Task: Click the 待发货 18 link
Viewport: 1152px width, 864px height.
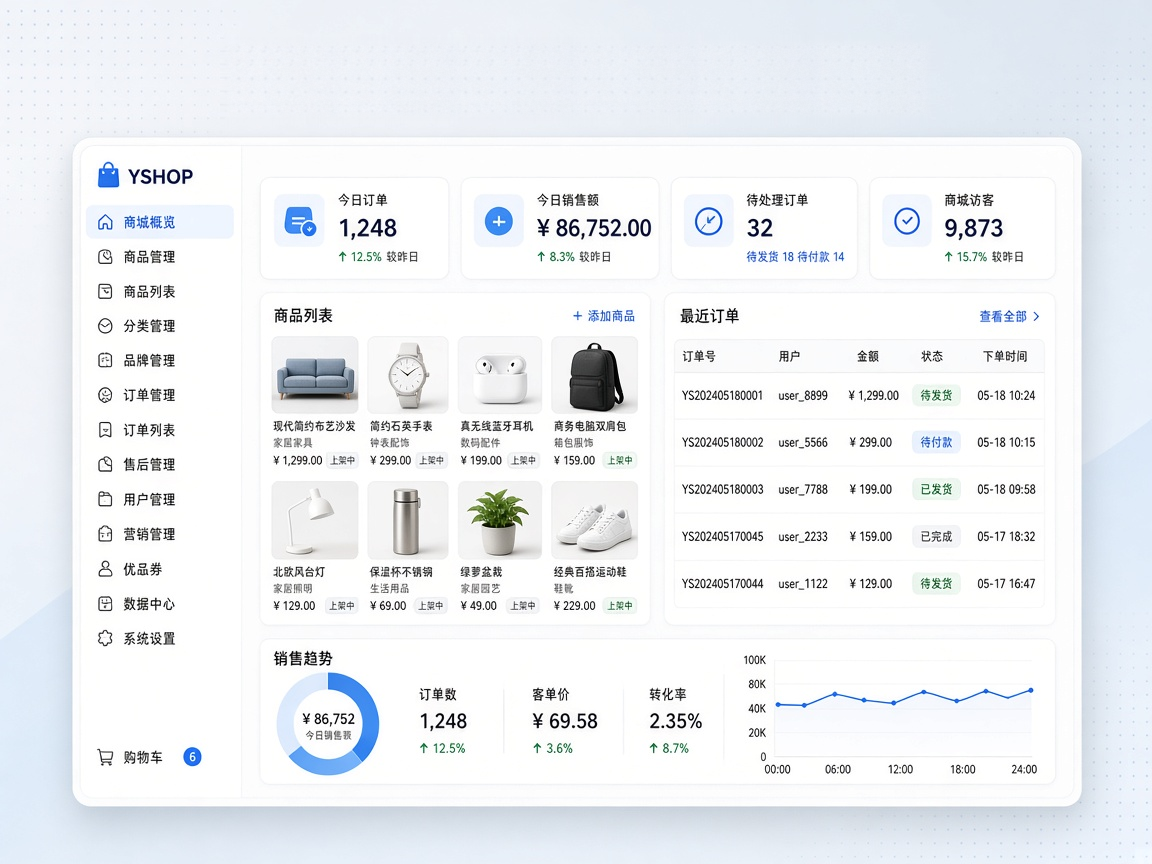Action: (x=770, y=256)
